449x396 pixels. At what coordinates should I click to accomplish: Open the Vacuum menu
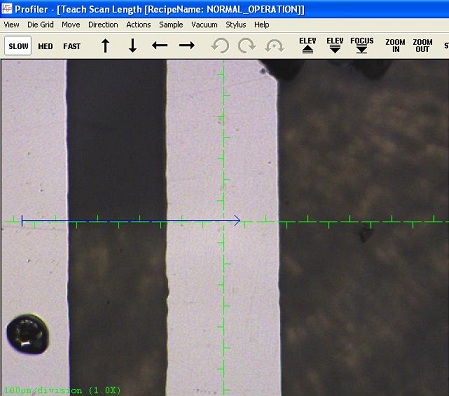204,25
